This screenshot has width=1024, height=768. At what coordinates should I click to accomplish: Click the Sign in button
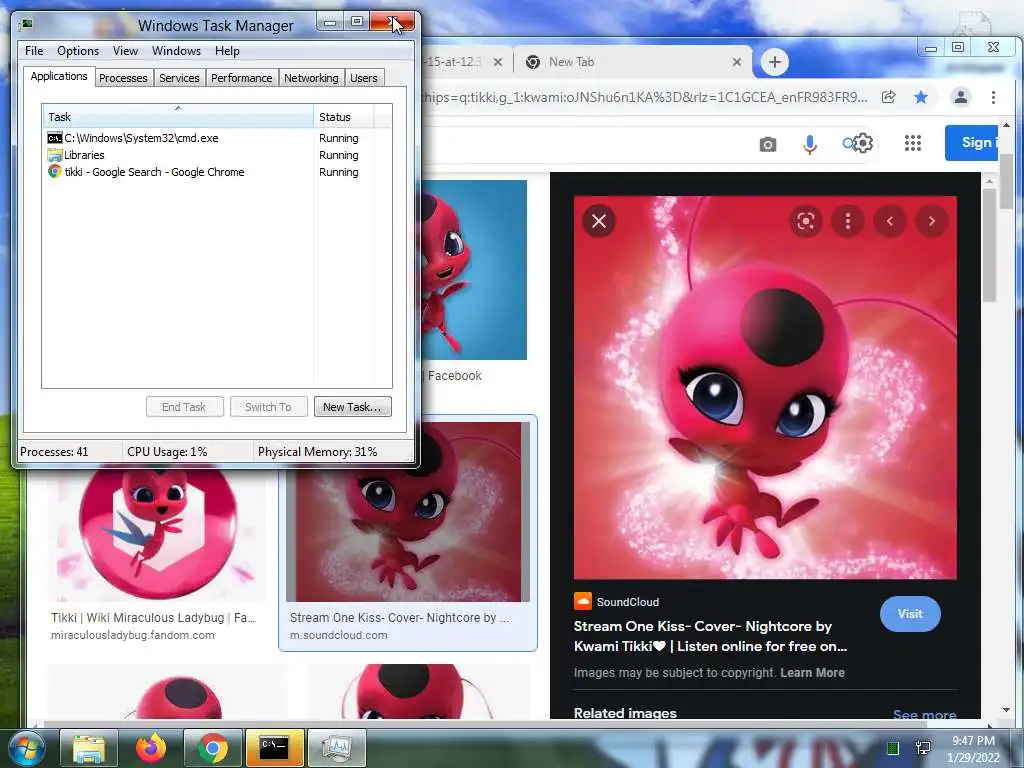click(x=971, y=142)
